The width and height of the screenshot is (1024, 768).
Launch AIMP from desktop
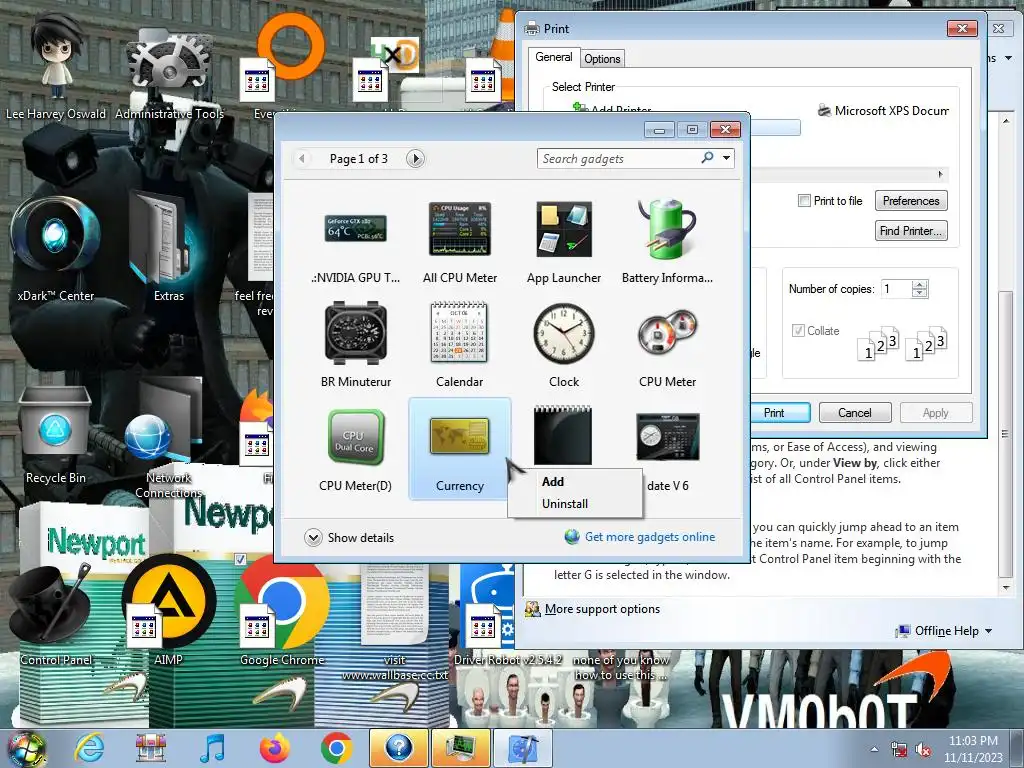click(168, 607)
